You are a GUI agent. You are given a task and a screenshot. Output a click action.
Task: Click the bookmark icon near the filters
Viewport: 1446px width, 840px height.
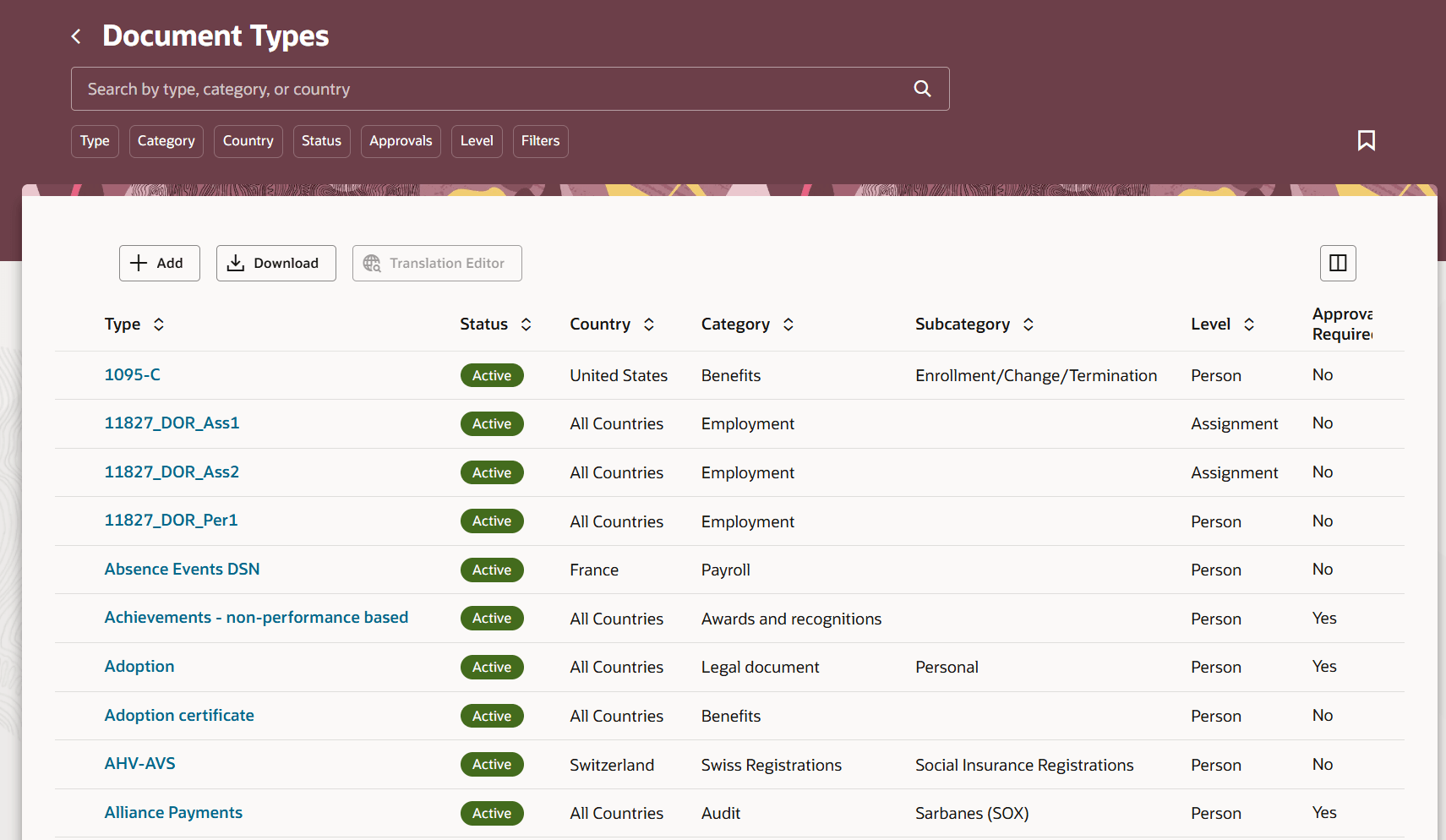(x=1367, y=140)
